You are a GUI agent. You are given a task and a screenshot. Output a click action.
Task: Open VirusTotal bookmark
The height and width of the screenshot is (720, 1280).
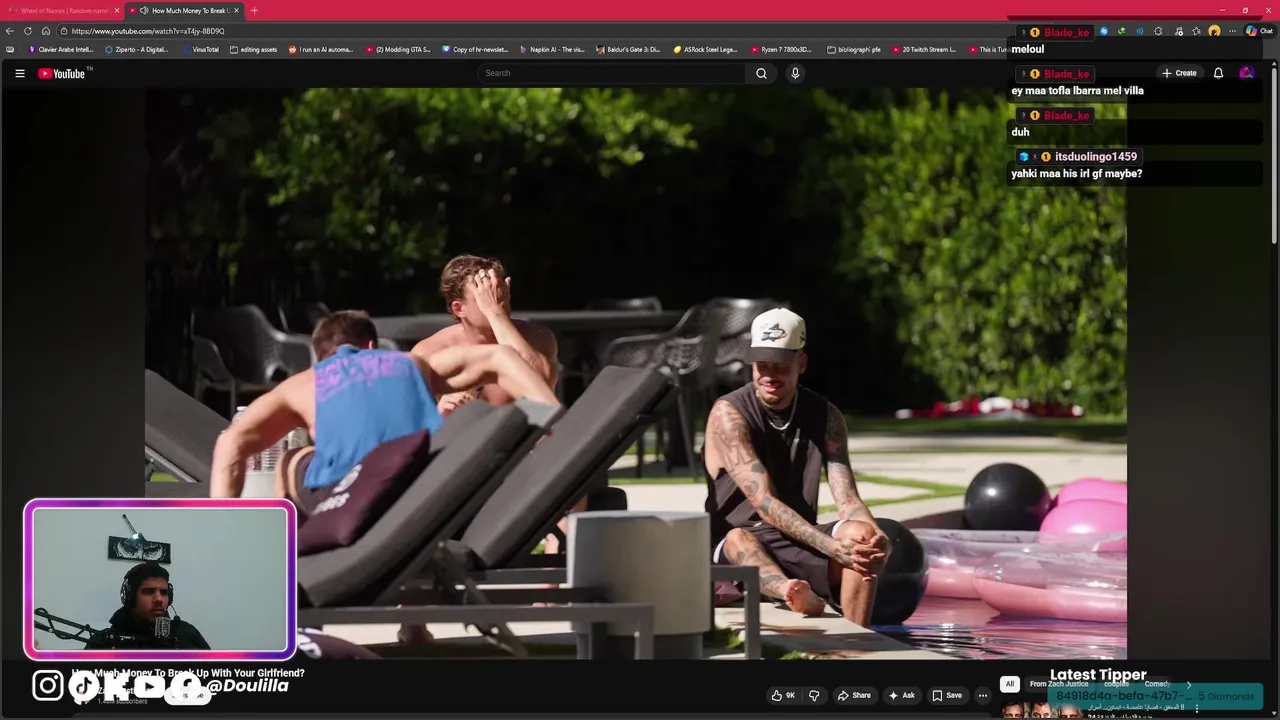tap(200, 49)
